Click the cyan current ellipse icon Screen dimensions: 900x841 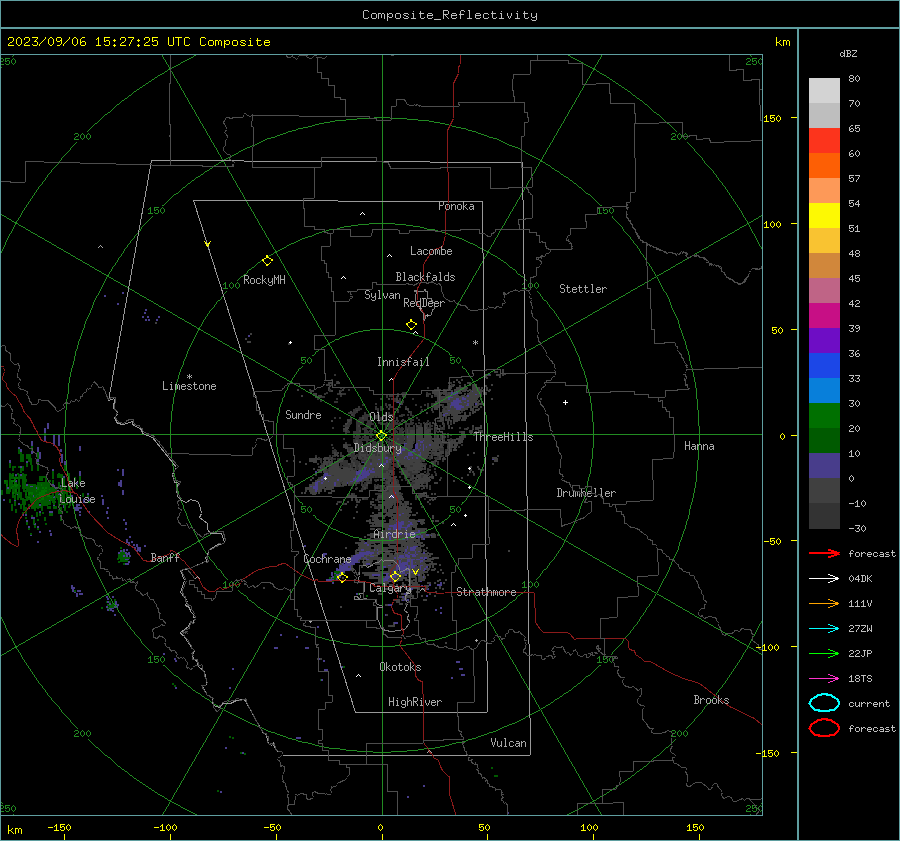click(824, 703)
